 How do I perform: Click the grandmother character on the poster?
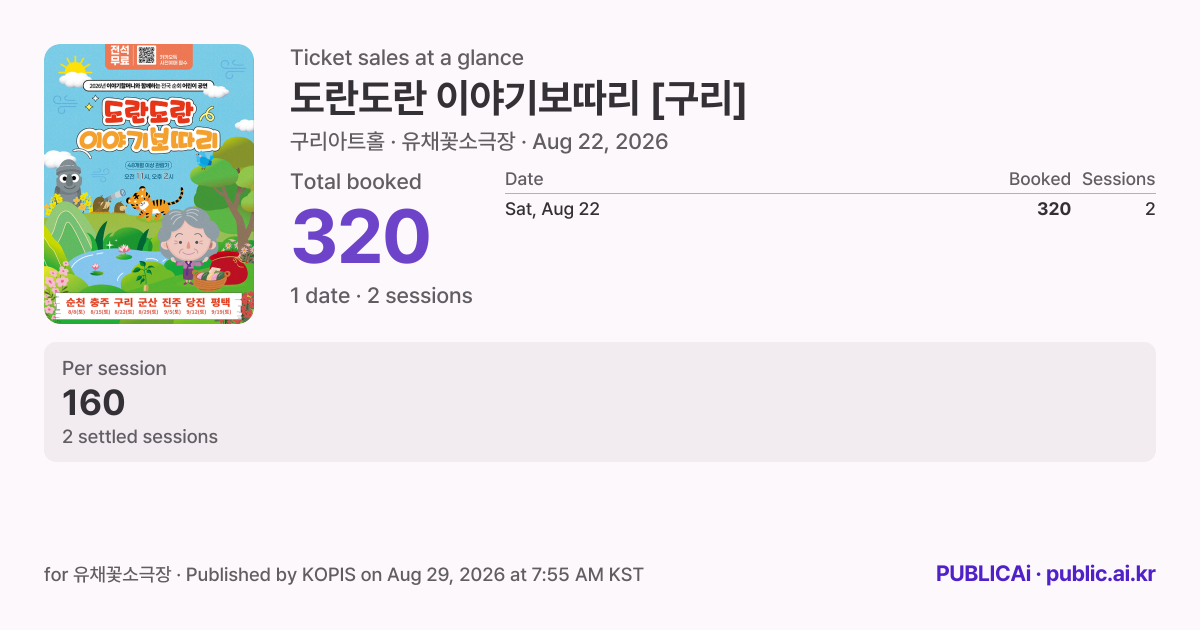coord(187,243)
